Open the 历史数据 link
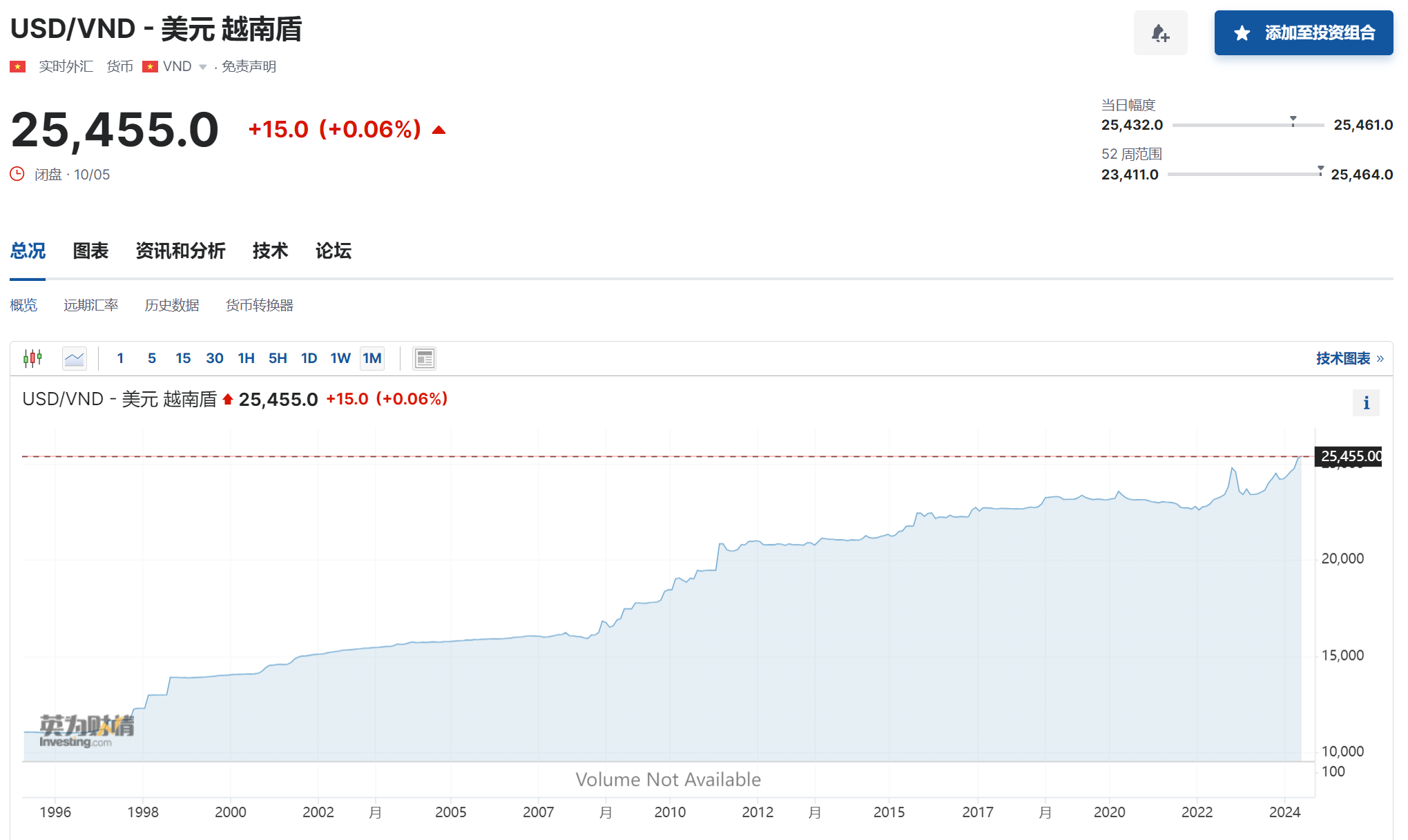The height and width of the screenshot is (840, 1408). click(x=171, y=305)
